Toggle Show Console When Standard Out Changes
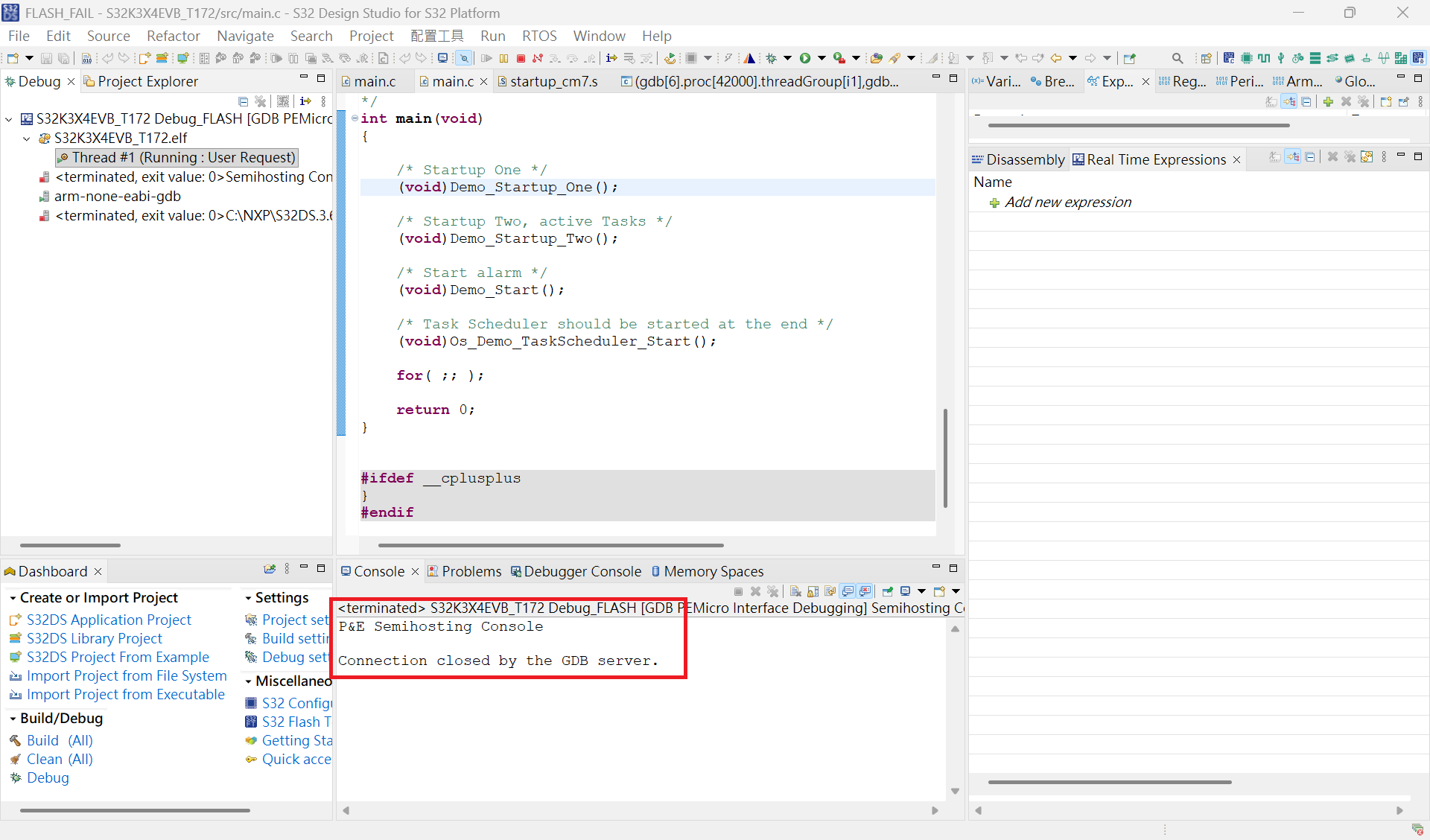This screenshot has height=840, width=1430. 848,591
